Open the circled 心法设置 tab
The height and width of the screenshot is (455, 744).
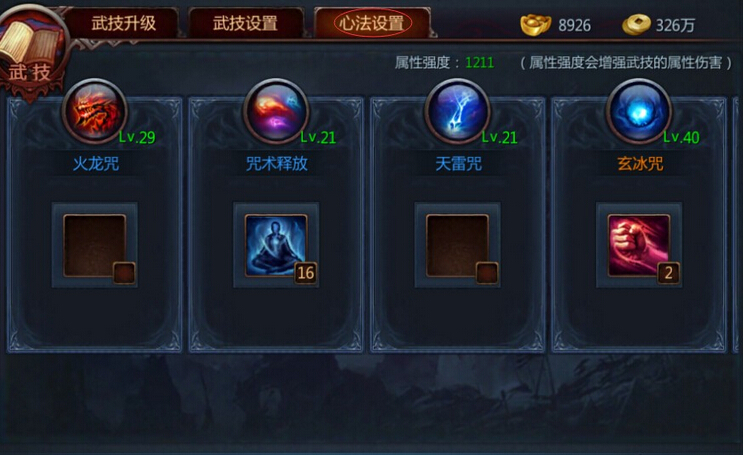372,23
